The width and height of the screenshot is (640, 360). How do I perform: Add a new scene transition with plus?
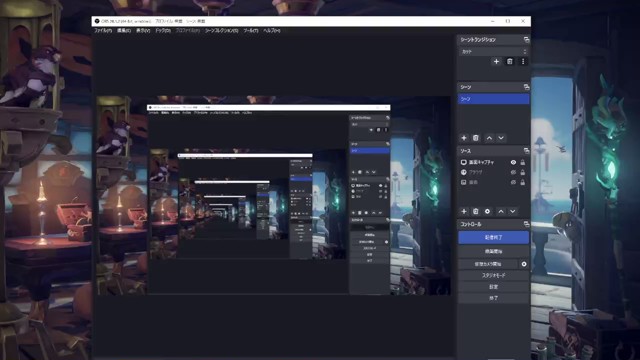pyautogui.click(x=496, y=62)
